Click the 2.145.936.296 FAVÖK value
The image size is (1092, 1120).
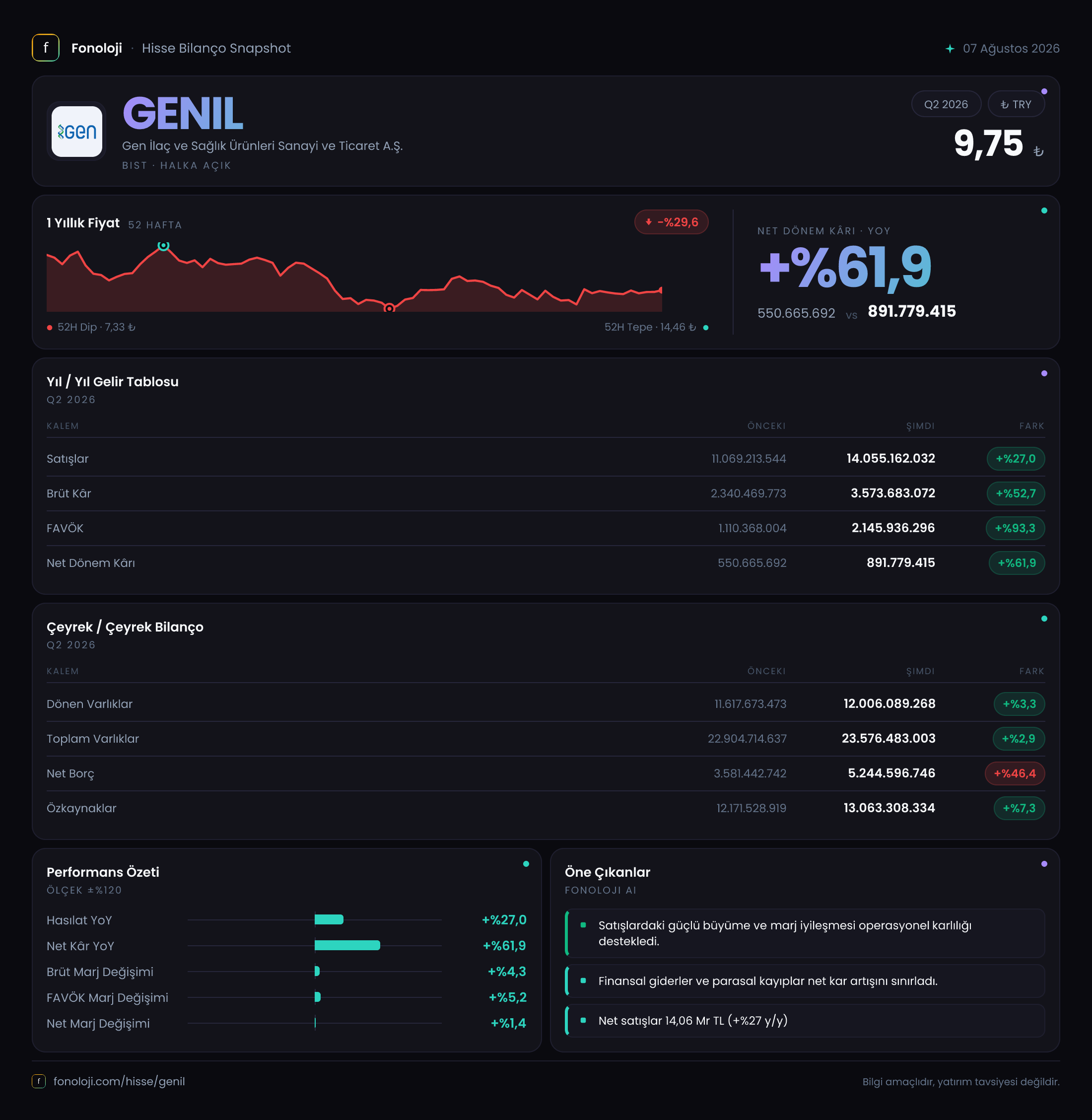point(893,528)
